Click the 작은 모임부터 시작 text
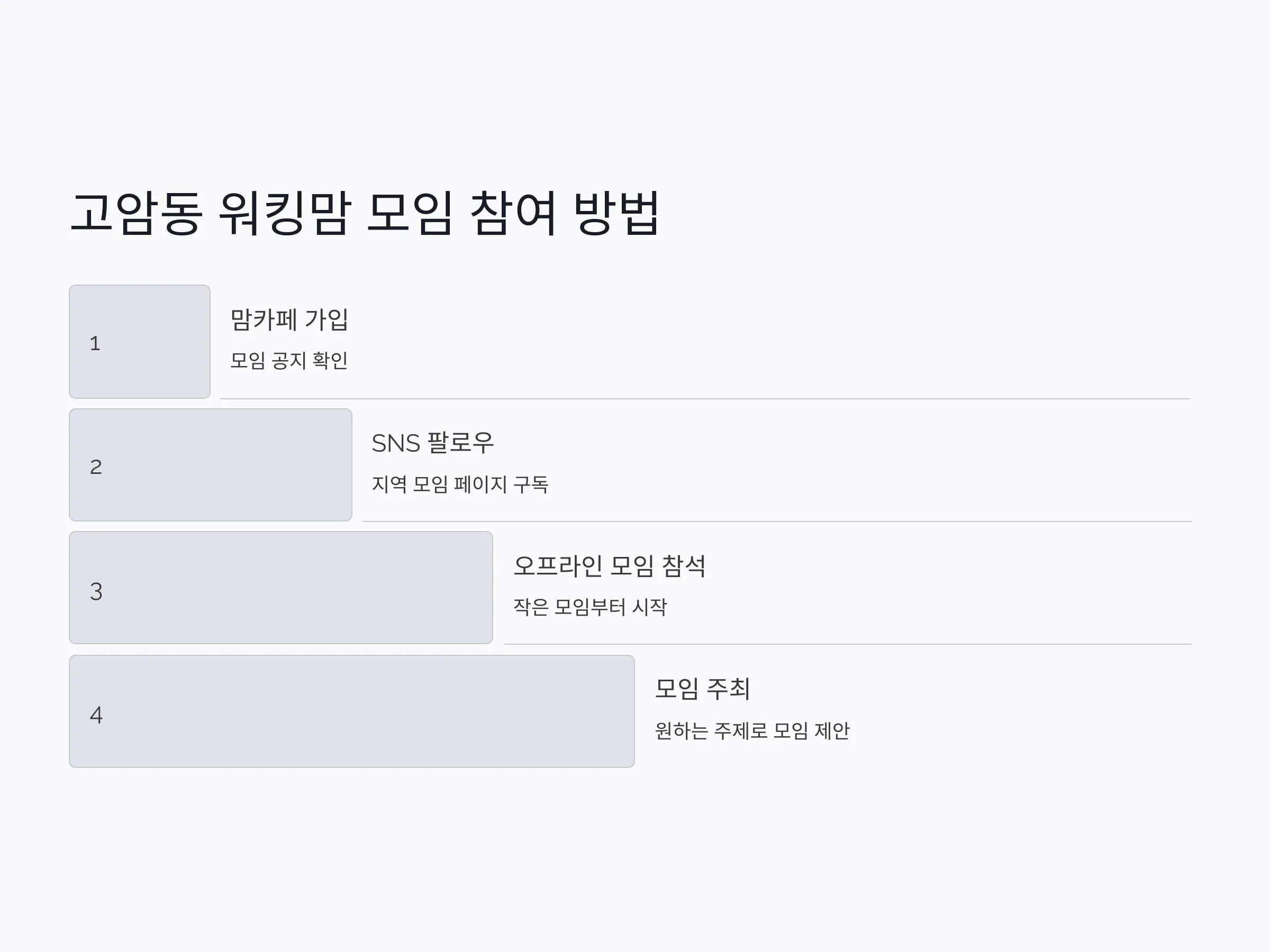Viewport: 1270px width, 952px height. tap(590, 607)
